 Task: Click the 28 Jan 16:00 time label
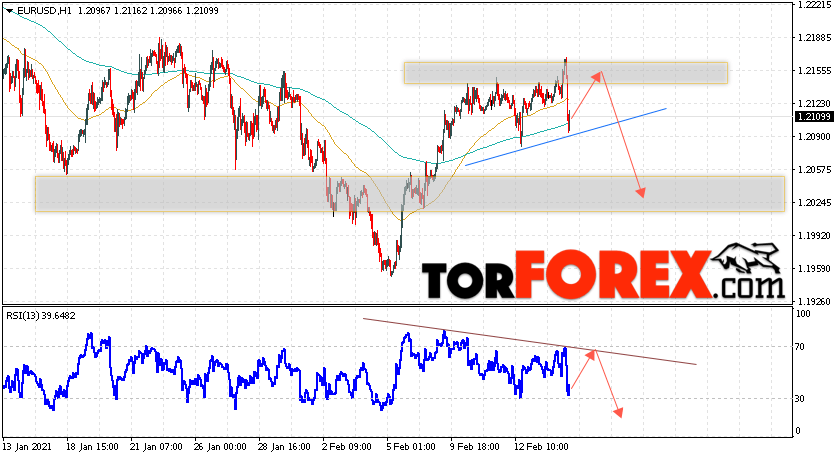pyautogui.click(x=284, y=447)
